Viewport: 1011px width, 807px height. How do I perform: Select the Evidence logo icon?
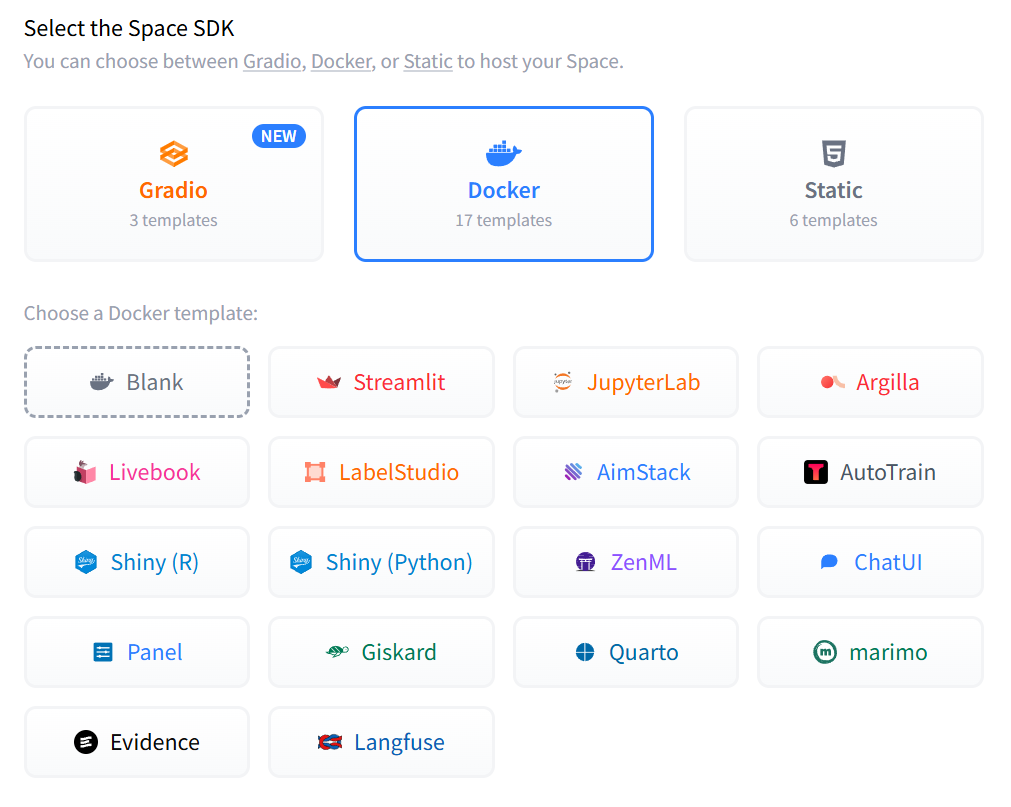[x=86, y=742]
